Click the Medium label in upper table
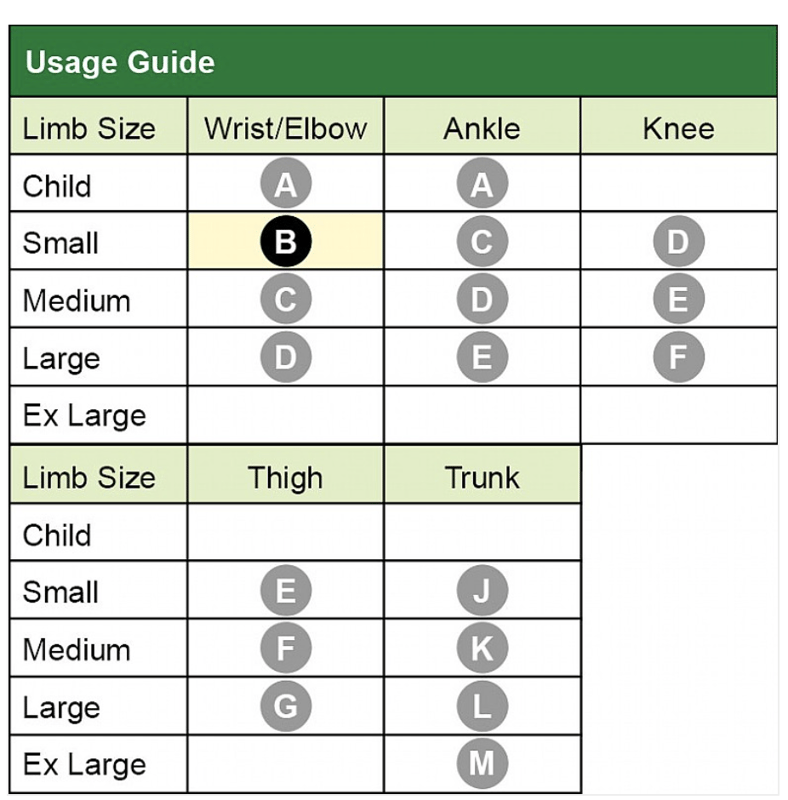The image size is (788, 800). [76, 300]
